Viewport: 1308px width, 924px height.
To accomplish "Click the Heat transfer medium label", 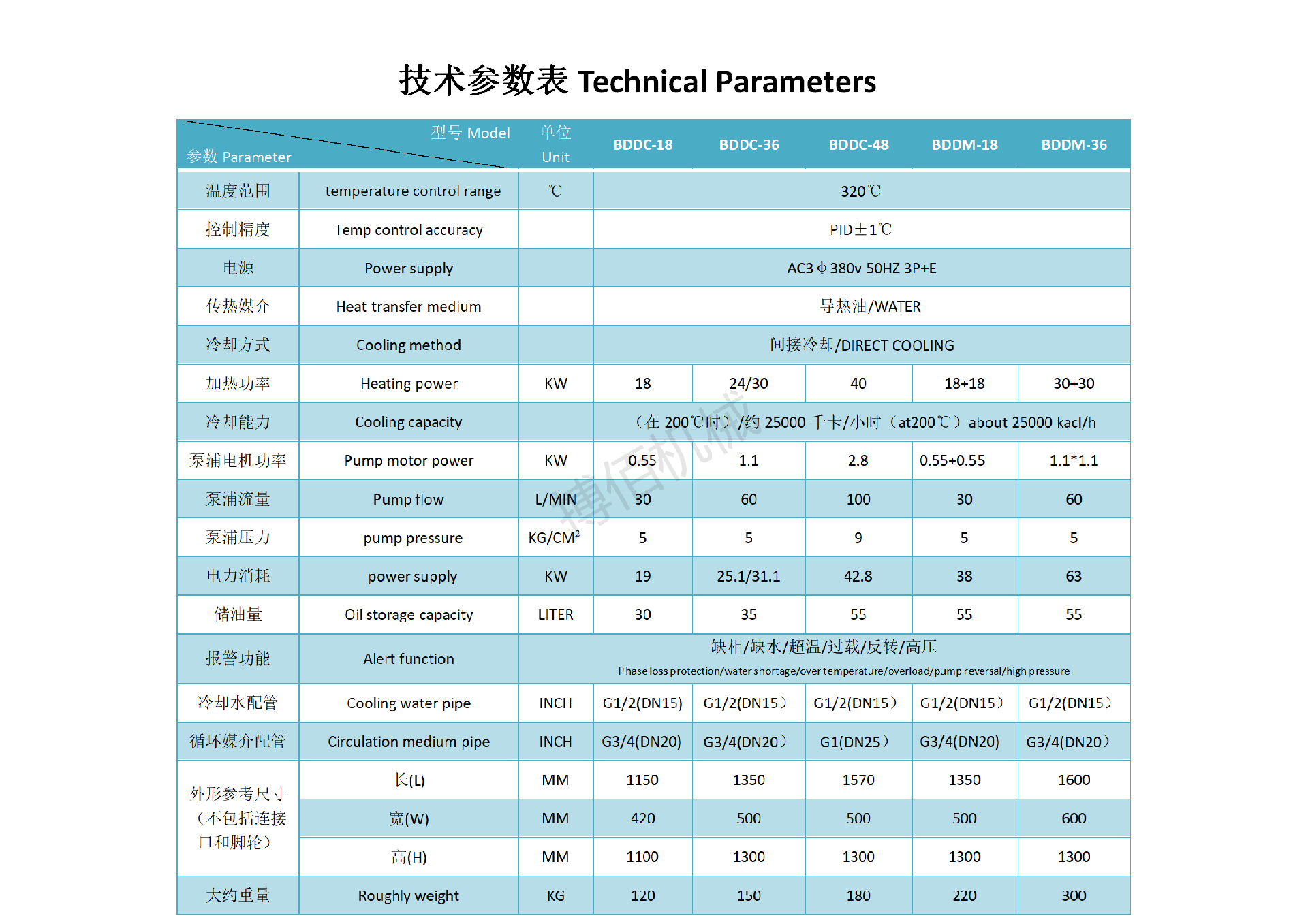I will click(x=408, y=307).
